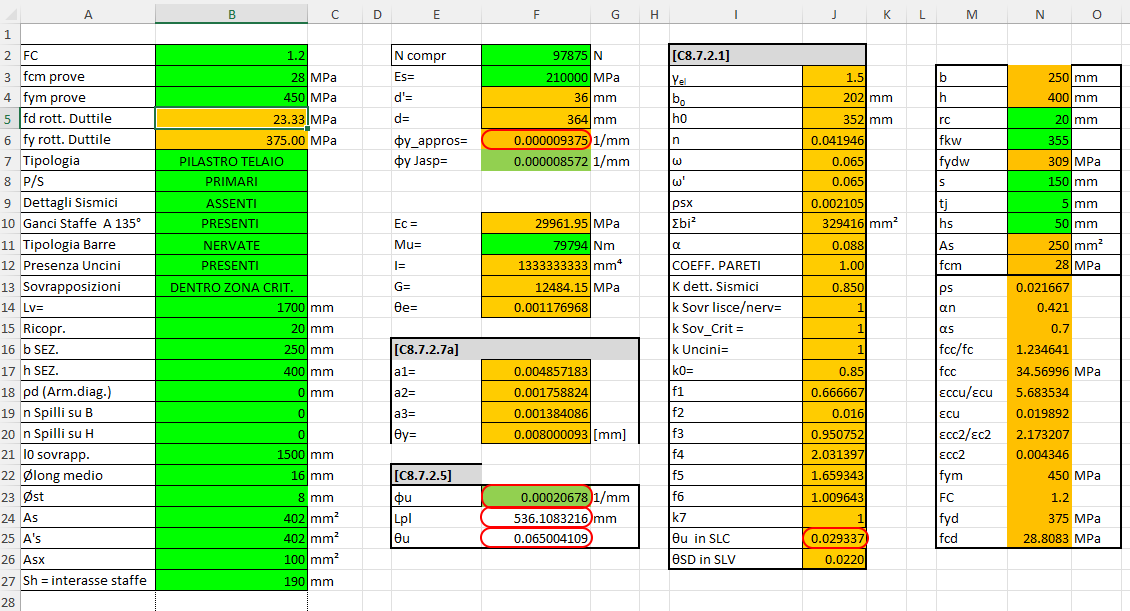Viewport: 1130px width, 611px height.
Task: Click the 'αn' value 0.421
Action: click(1039, 308)
